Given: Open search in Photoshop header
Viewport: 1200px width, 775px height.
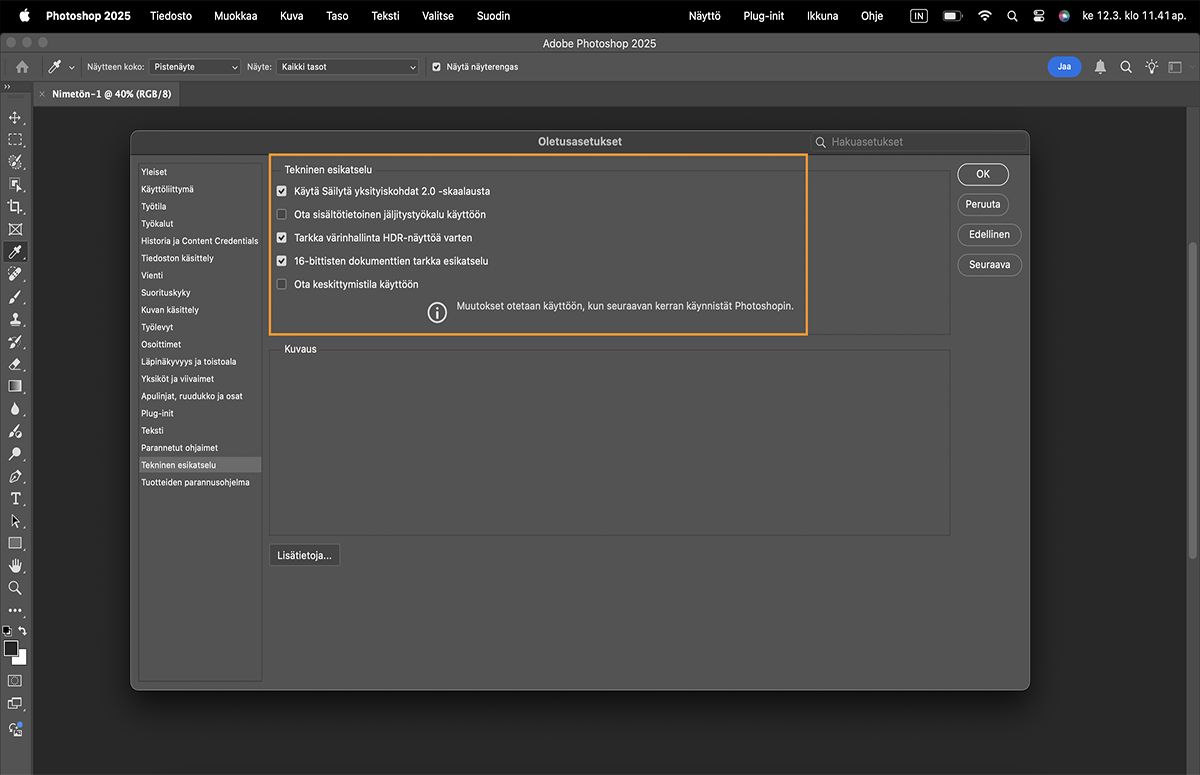Looking at the screenshot, I should tap(1126, 67).
